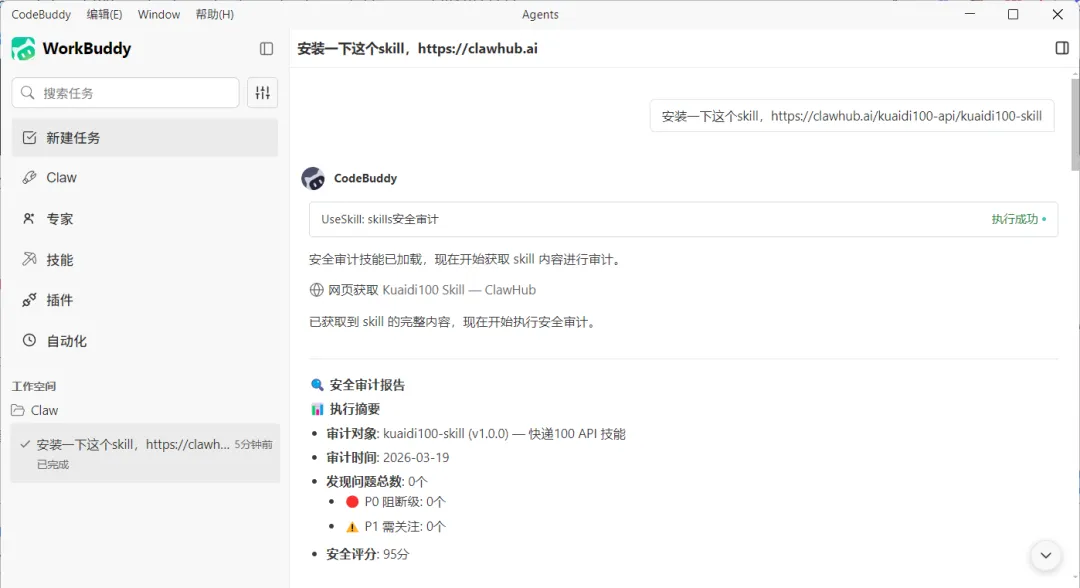Screen dimensions: 1080x588
Task: Click the web fetch globe icon
Action: coord(317,290)
